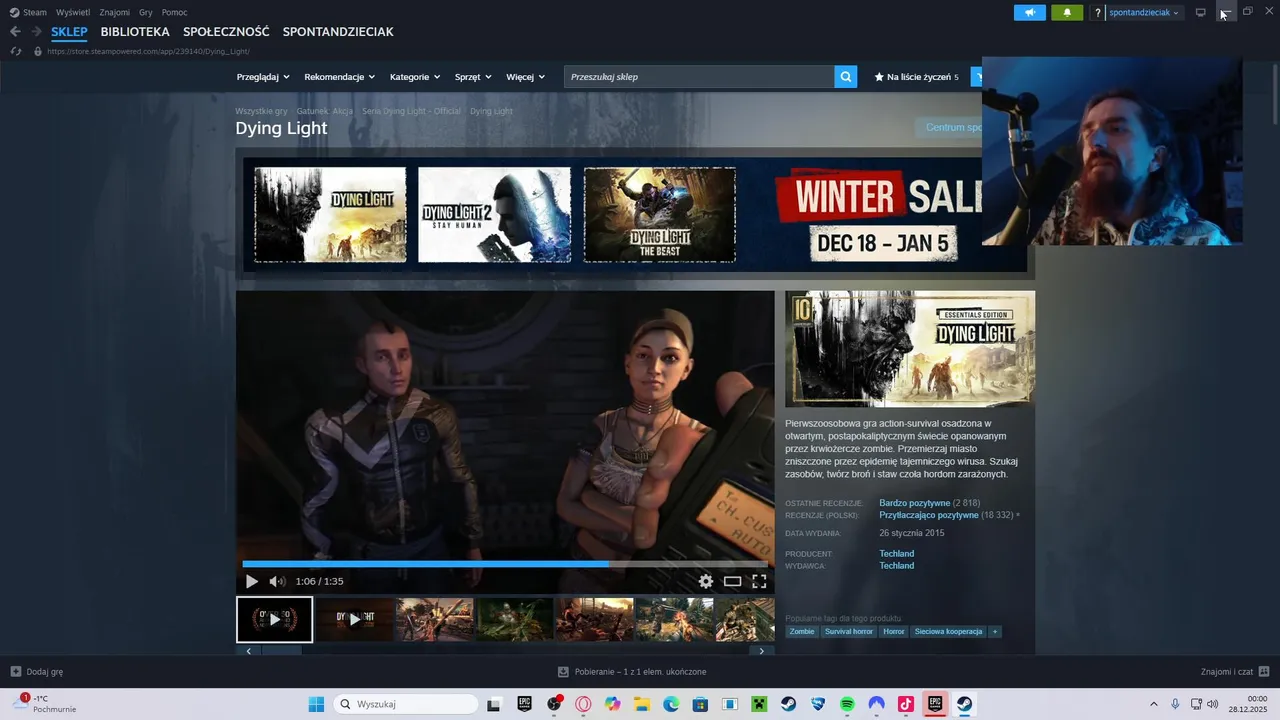Image resolution: width=1280 pixels, height=720 pixels.
Task: Select the Survival horror tag
Action: pyautogui.click(x=849, y=632)
